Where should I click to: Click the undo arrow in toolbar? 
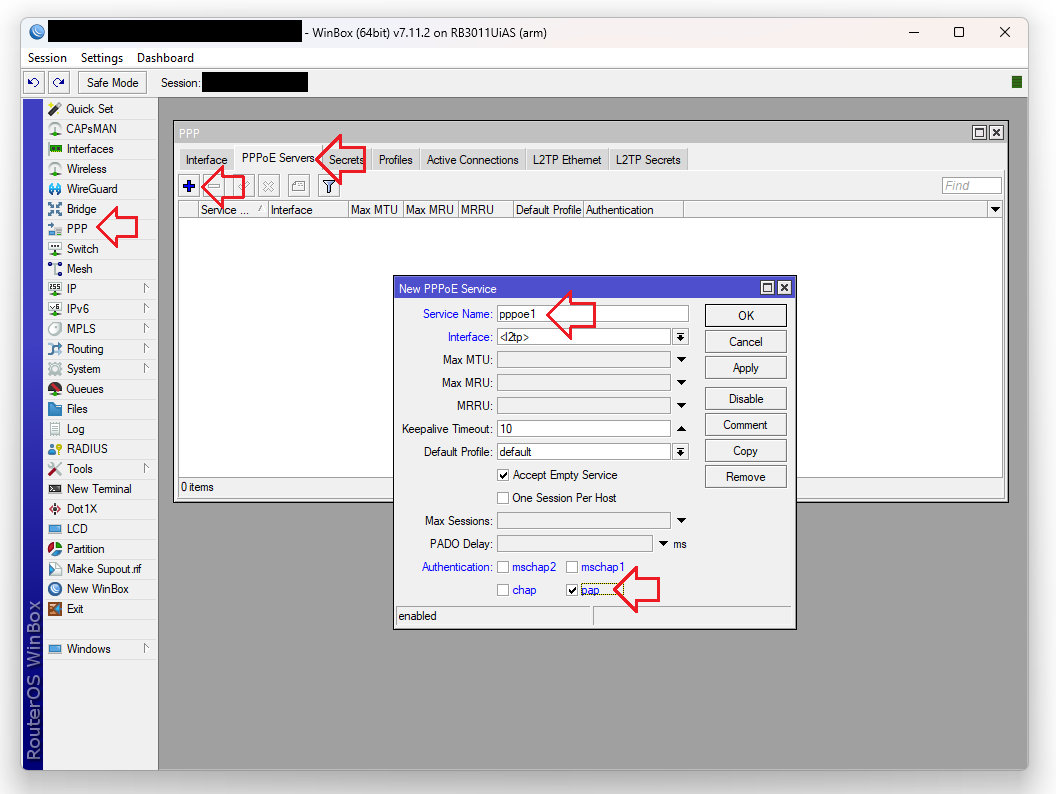[34, 83]
